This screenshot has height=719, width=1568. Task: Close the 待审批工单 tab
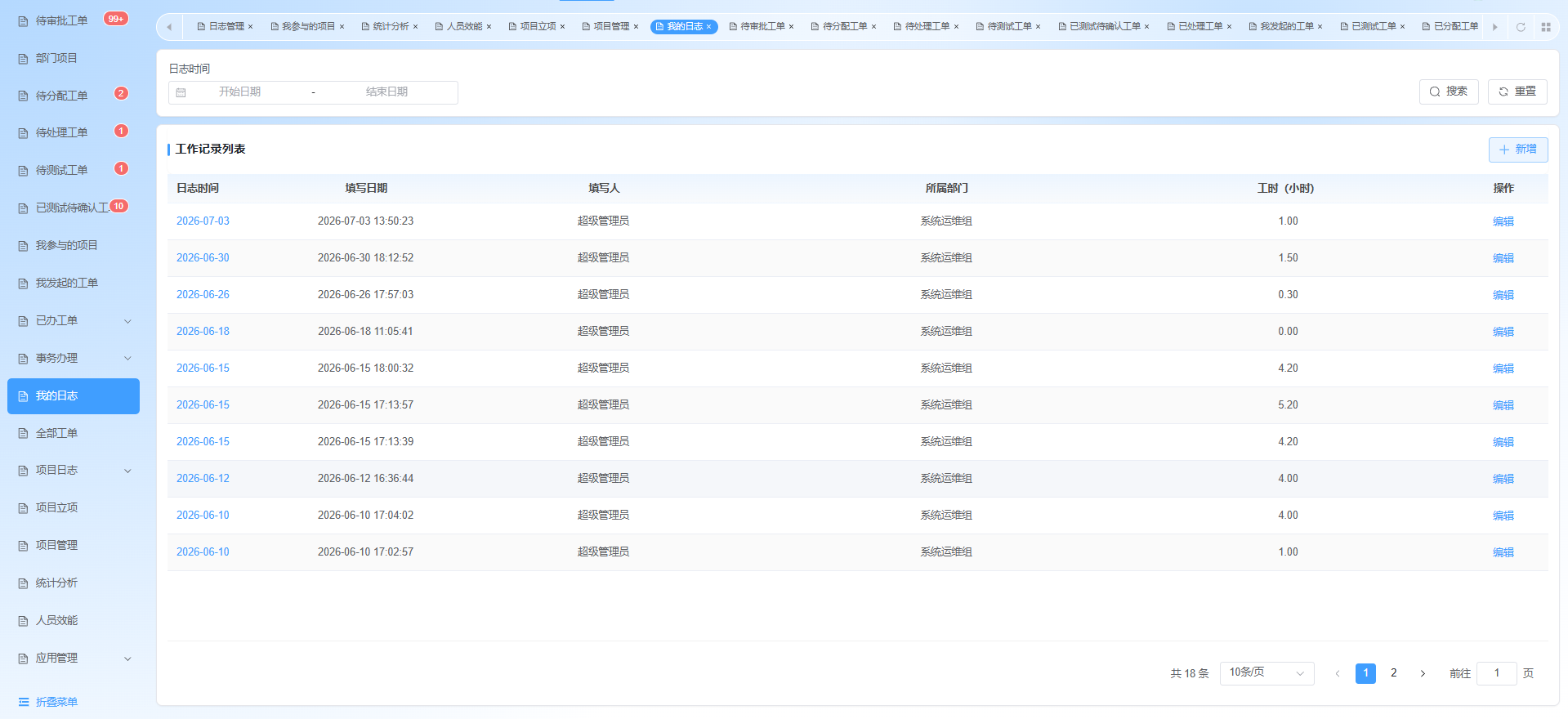791,27
